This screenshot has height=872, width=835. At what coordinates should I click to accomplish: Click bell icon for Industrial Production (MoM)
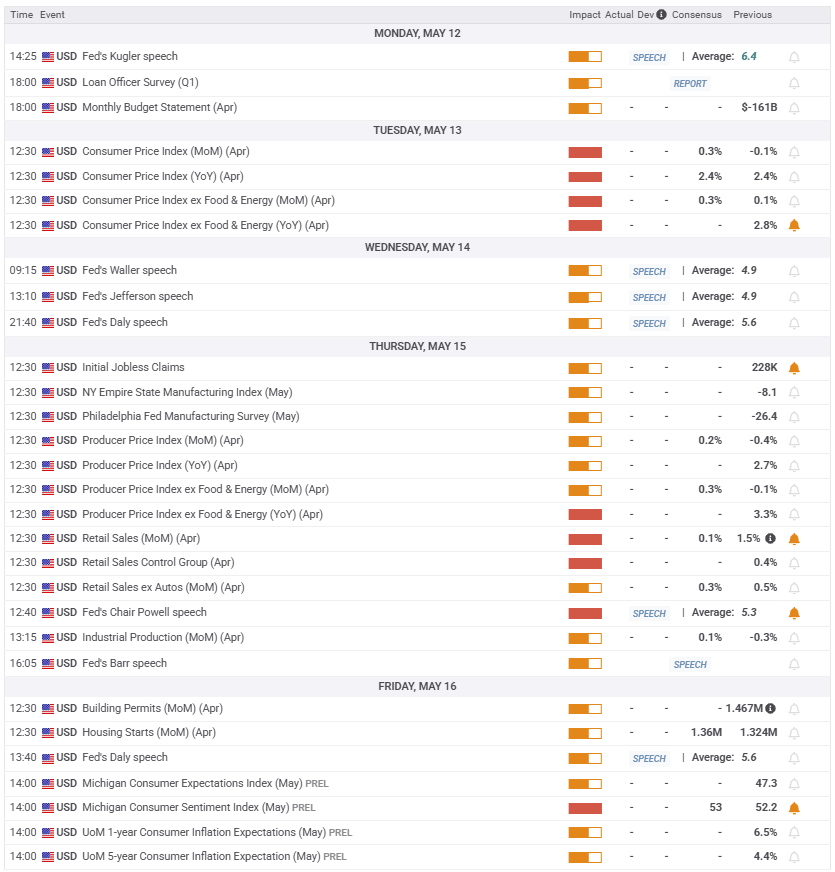[794, 638]
